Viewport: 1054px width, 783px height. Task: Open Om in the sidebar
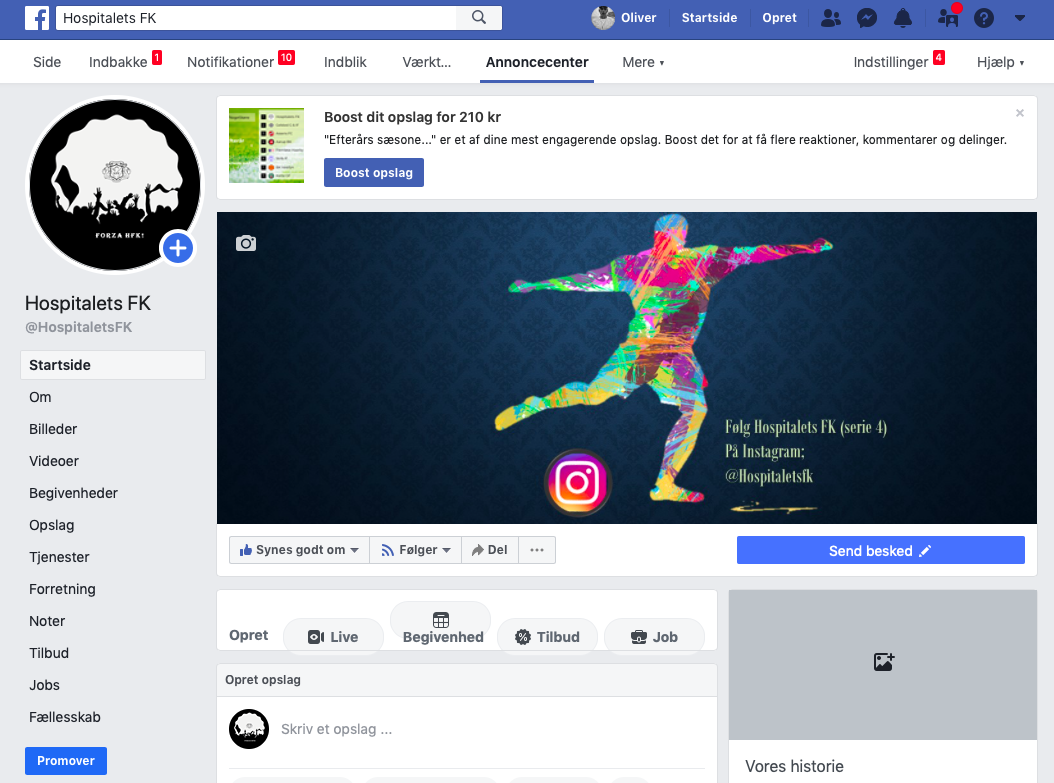point(40,397)
